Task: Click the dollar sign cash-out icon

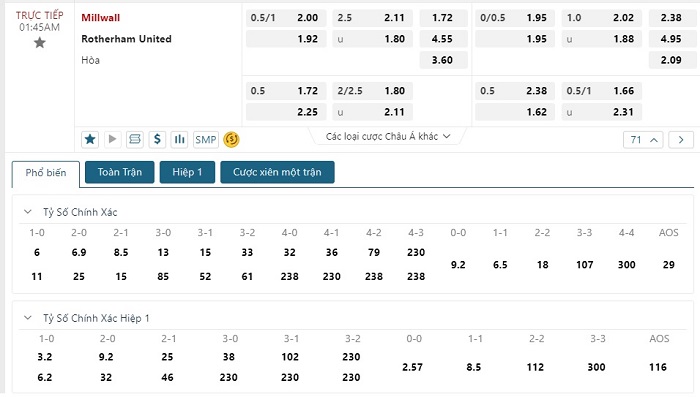Action: pos(157,139)
